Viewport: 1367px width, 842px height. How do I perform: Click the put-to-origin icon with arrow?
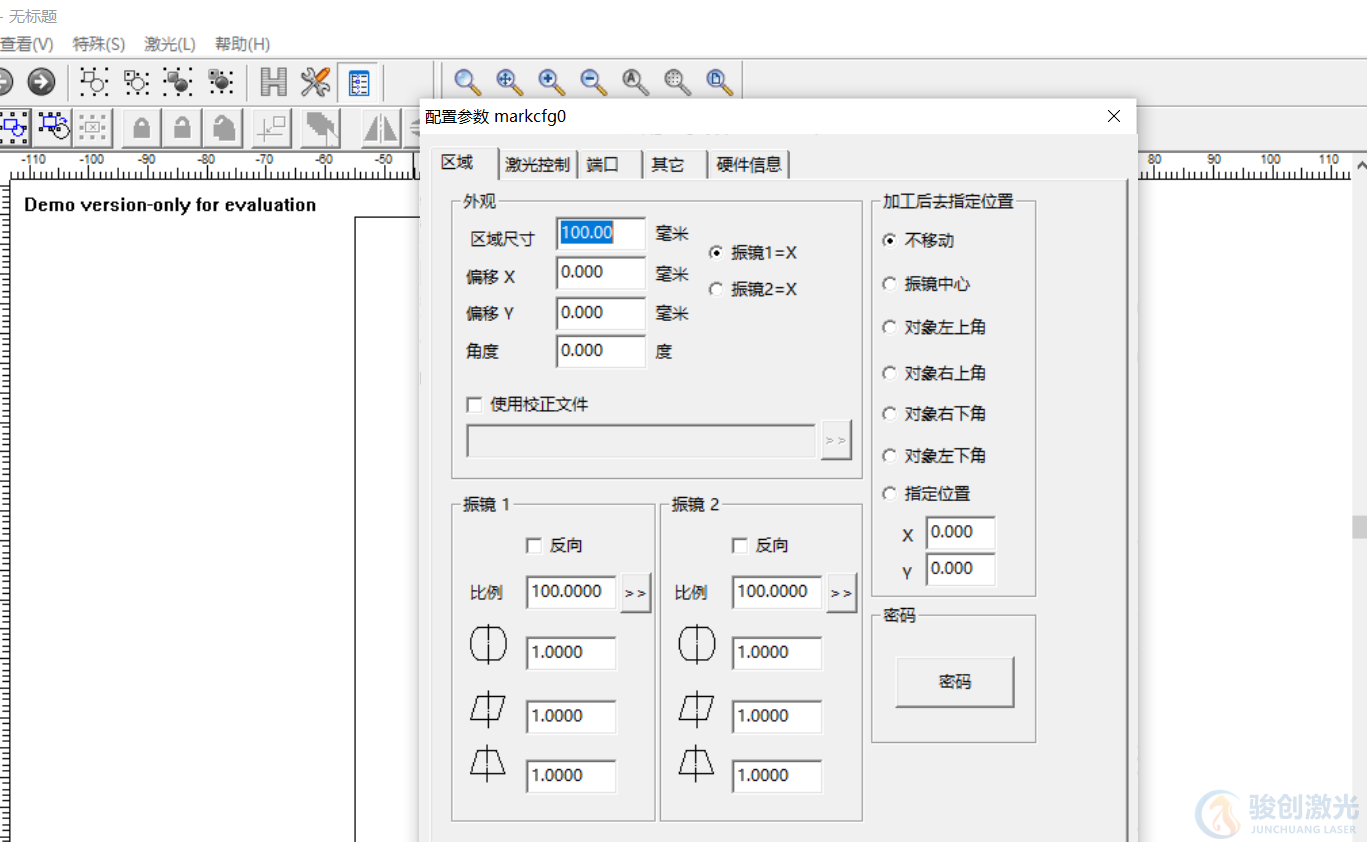pyautogui.click(x=271, y=127)
